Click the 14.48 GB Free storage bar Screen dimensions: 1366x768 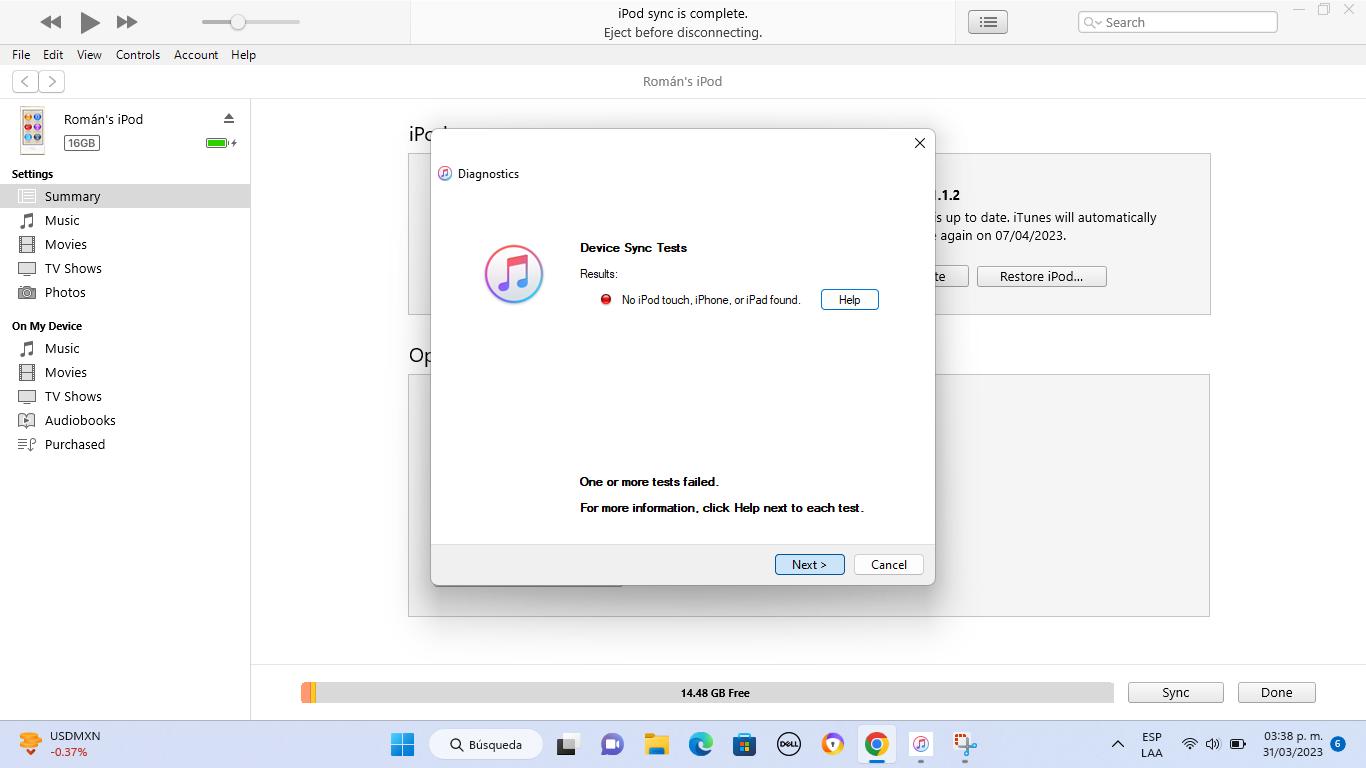pyautogui.click(x=707, y=692)
